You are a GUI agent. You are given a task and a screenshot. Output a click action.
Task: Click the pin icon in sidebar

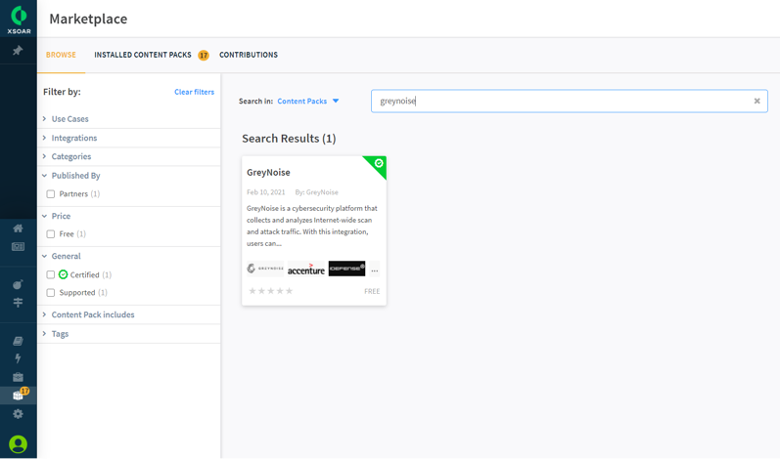pyautogui.click(x=18, y=51)
